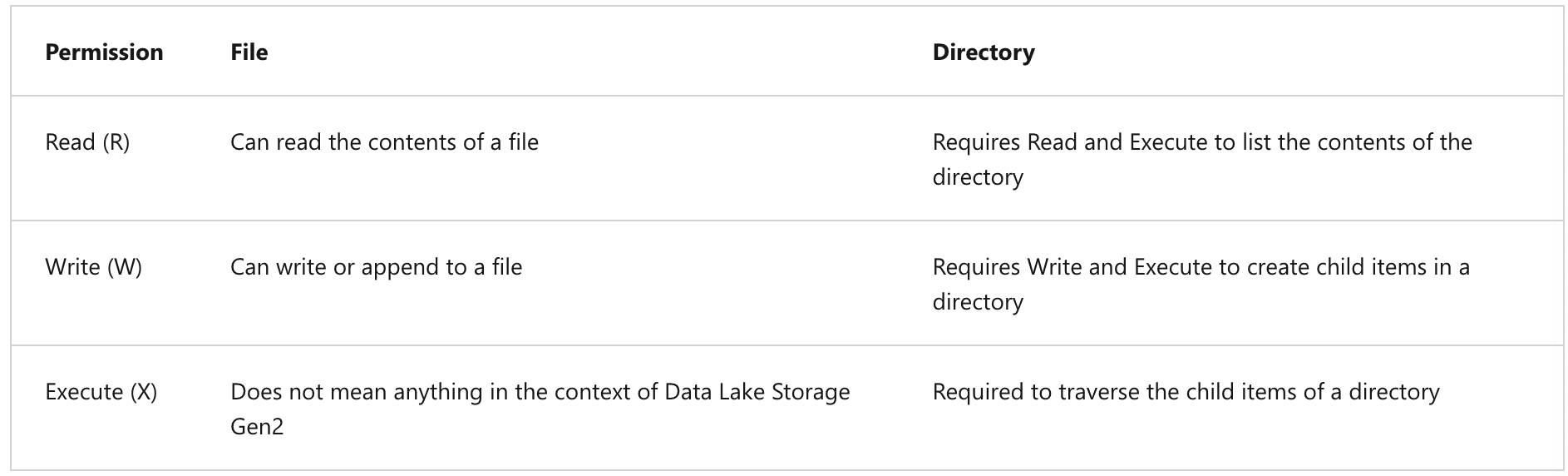Image resolution: width=1568 pixels, height=476 pixels.
Task: Select the Read (R) permission cell
Action: pyautogui.click(x=87, y=142)
